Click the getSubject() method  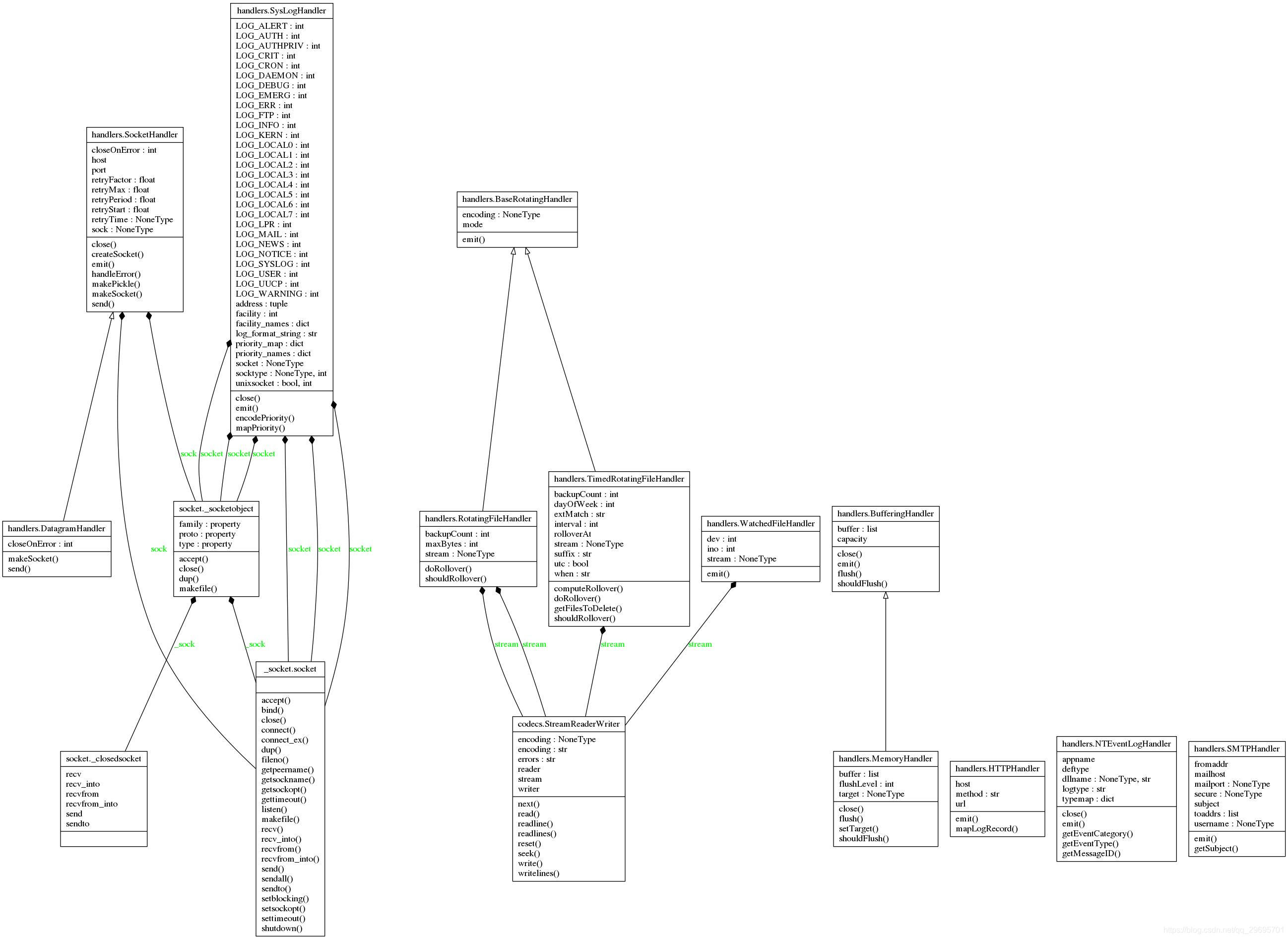[x=1217, y=849]
